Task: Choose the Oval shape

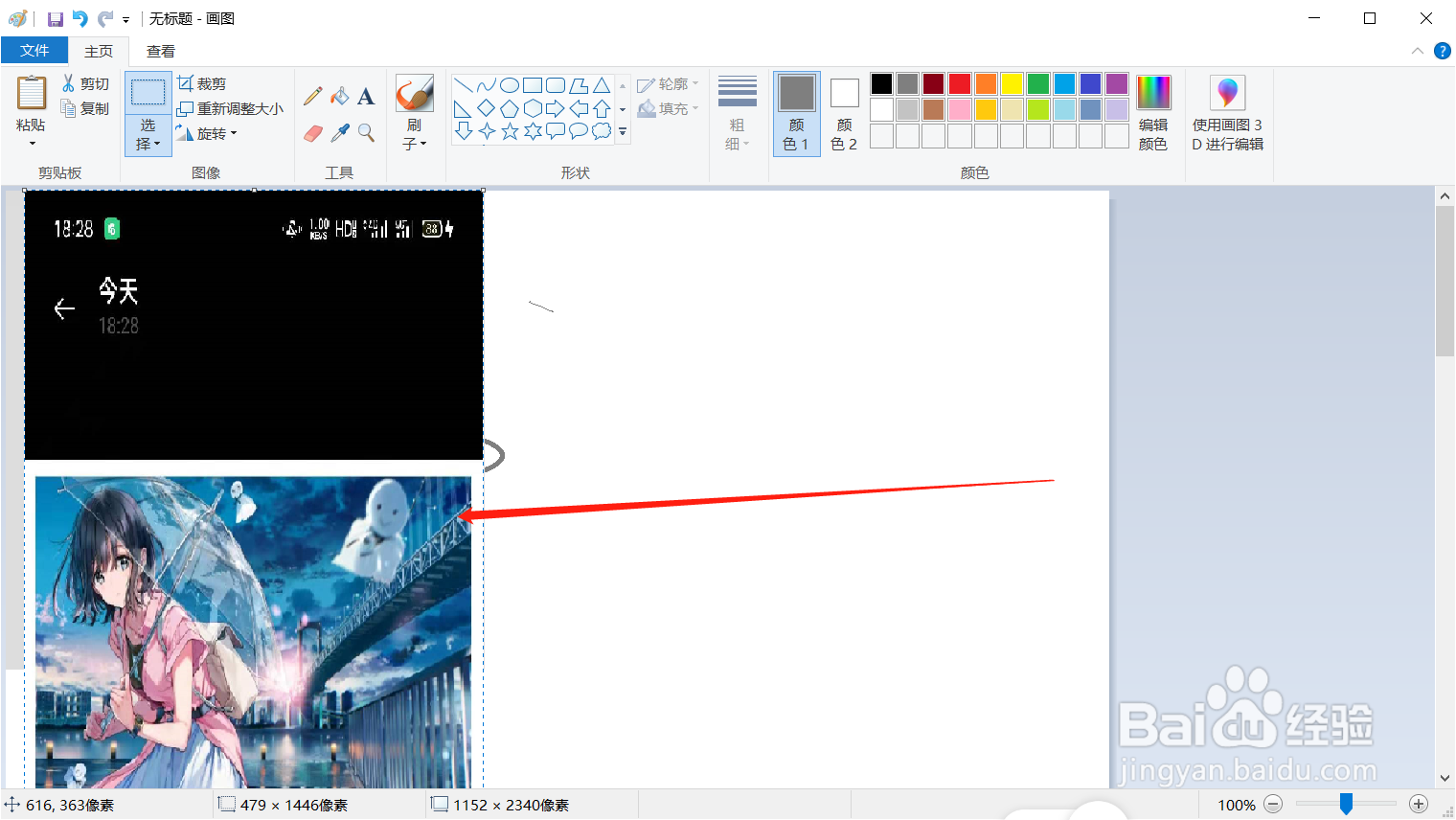Action: tap(510, 85)
